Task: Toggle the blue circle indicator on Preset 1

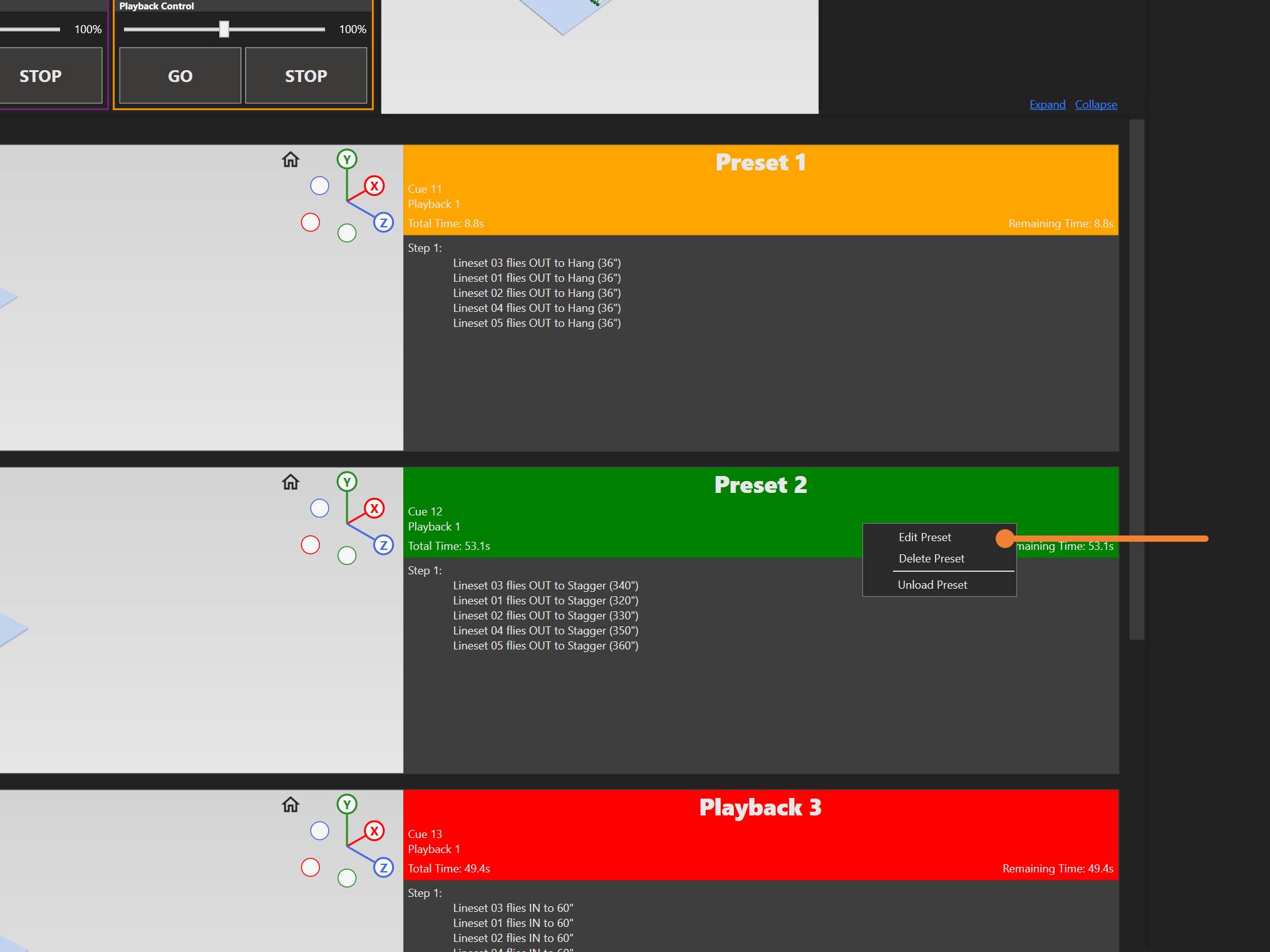Action: coord(319,185)
